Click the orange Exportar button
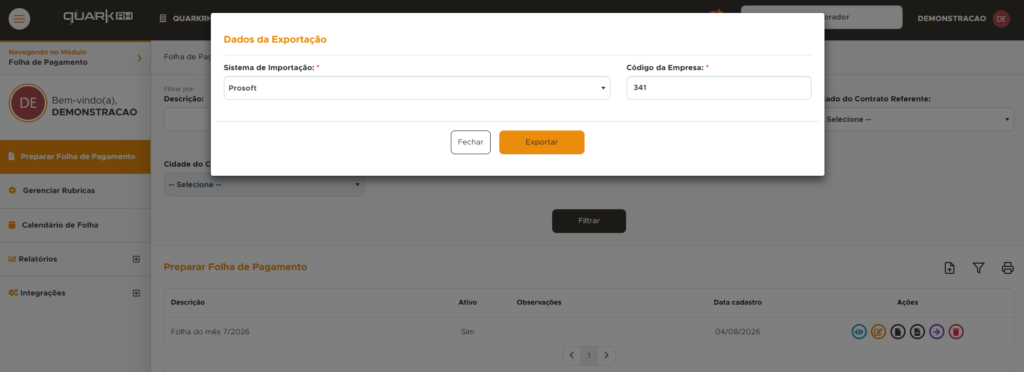The image size is (1024, 372). tap(541, 142)
